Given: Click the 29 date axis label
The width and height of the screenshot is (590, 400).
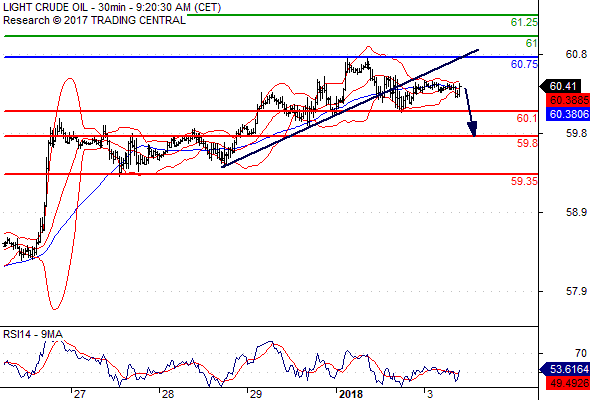Looking at the screenshot, I should [x=255, y=394].
